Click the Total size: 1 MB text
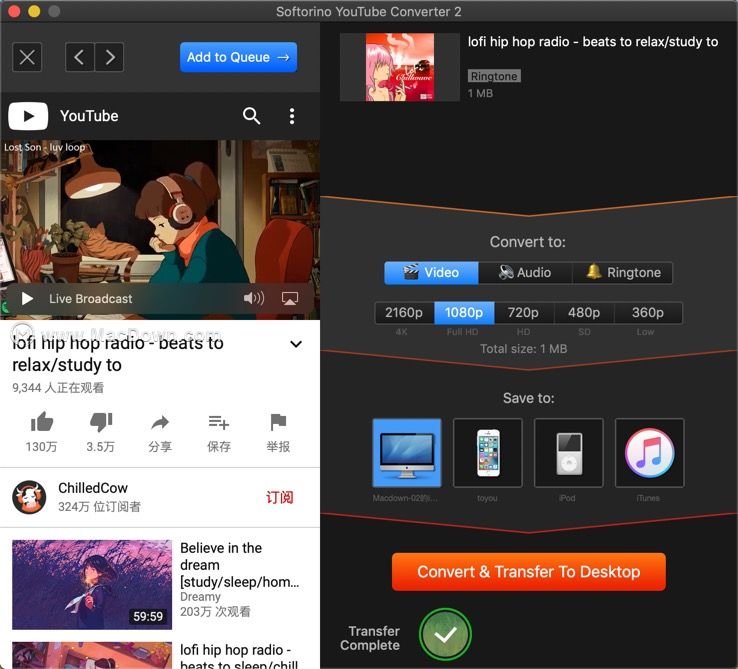738x669 pixels. [x=524, y=349]
